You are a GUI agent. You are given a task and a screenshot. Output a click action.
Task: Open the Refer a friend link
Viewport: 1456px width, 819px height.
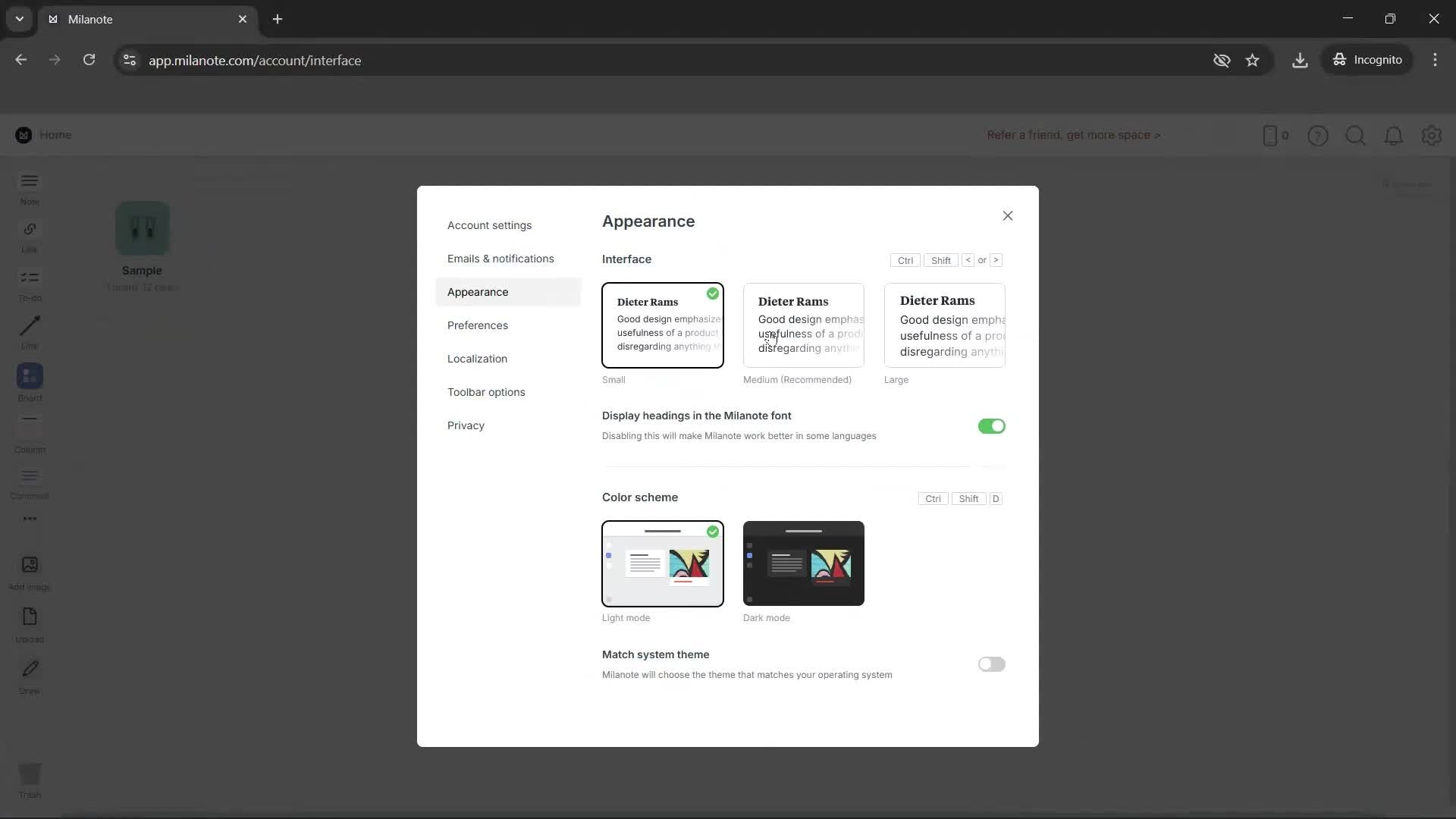[x=1074, y=135]
